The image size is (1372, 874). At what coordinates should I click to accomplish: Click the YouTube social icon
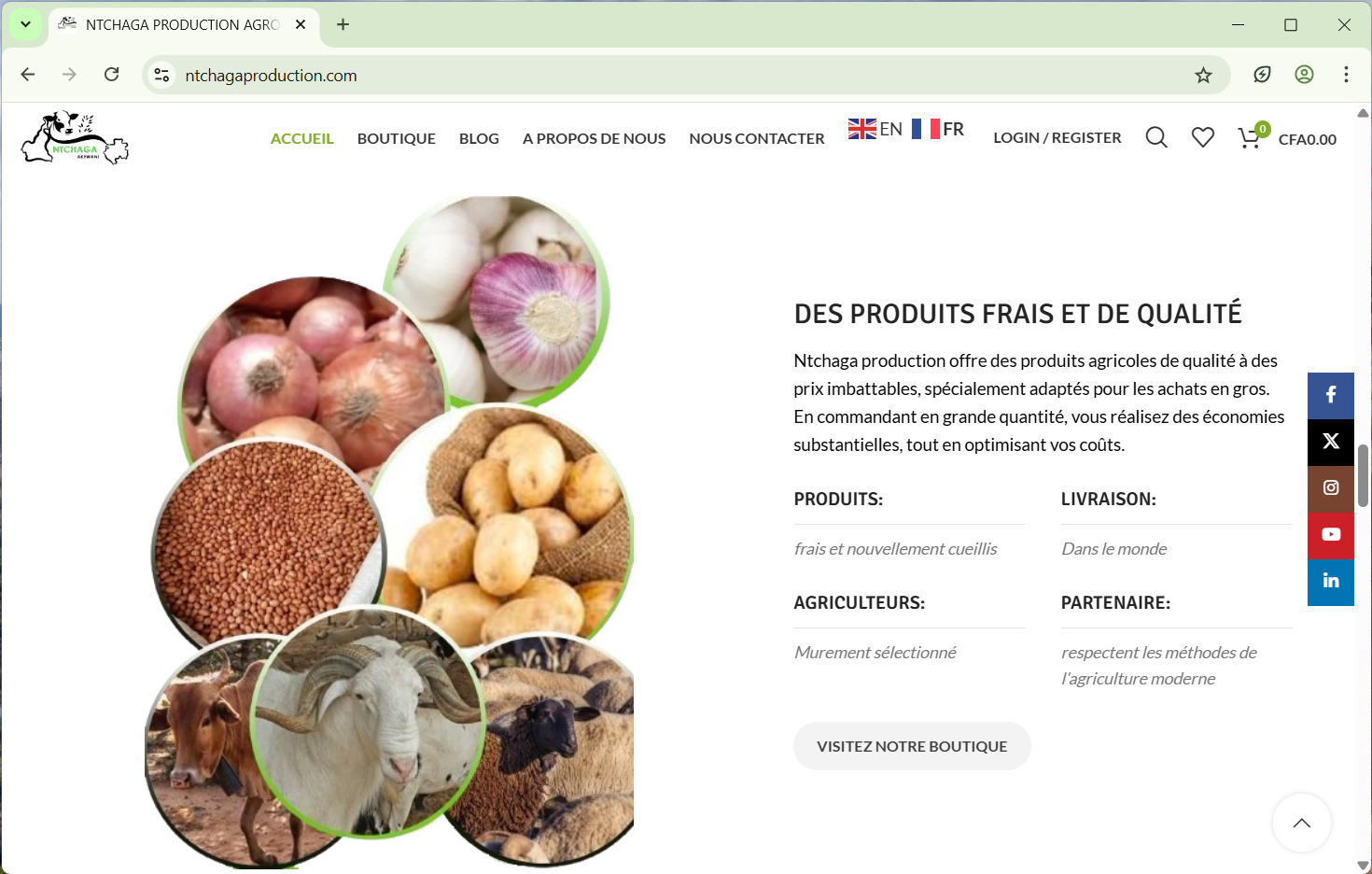click(1331, 535)
